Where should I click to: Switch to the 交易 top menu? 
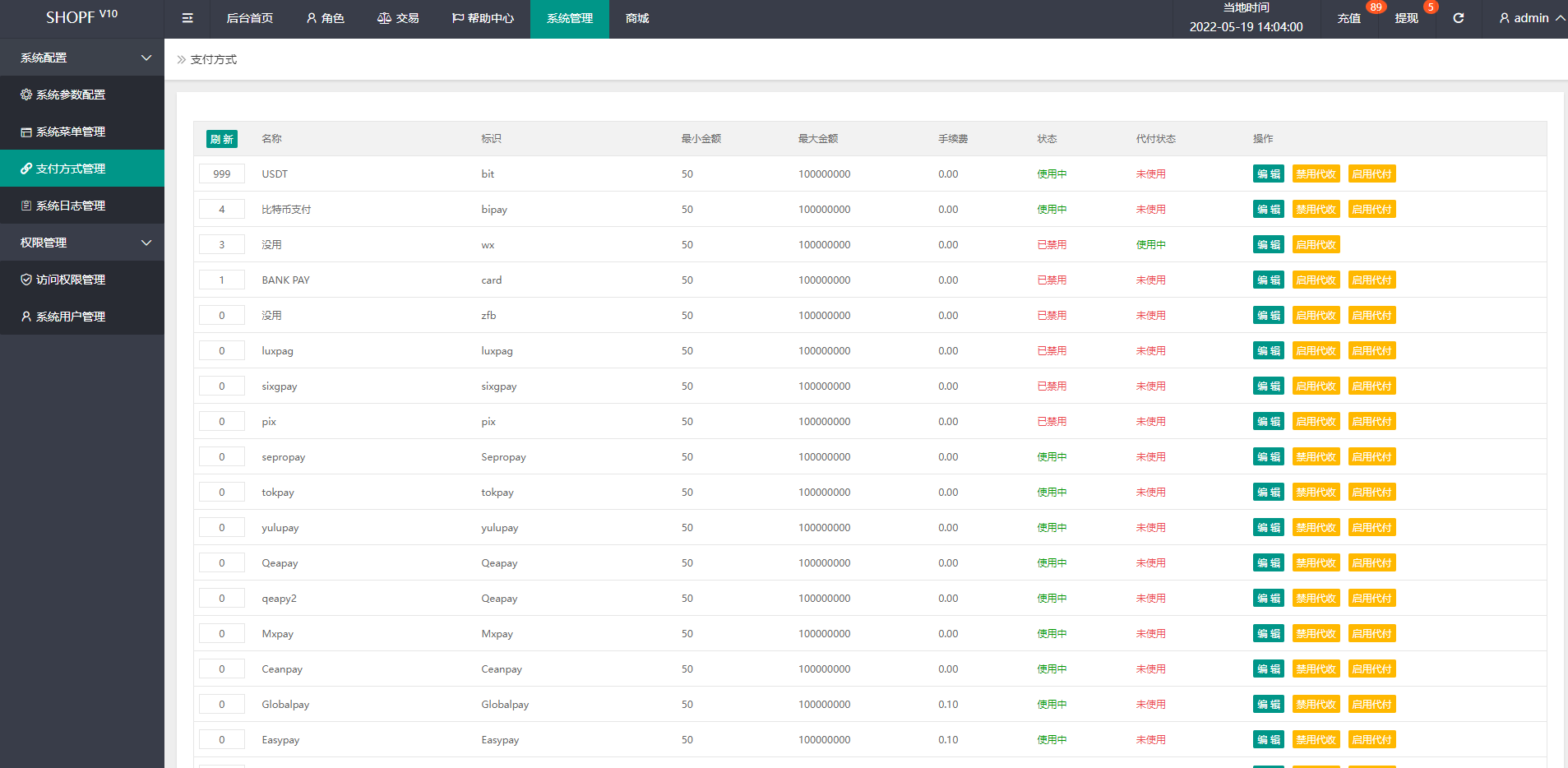tap(398, 18)
